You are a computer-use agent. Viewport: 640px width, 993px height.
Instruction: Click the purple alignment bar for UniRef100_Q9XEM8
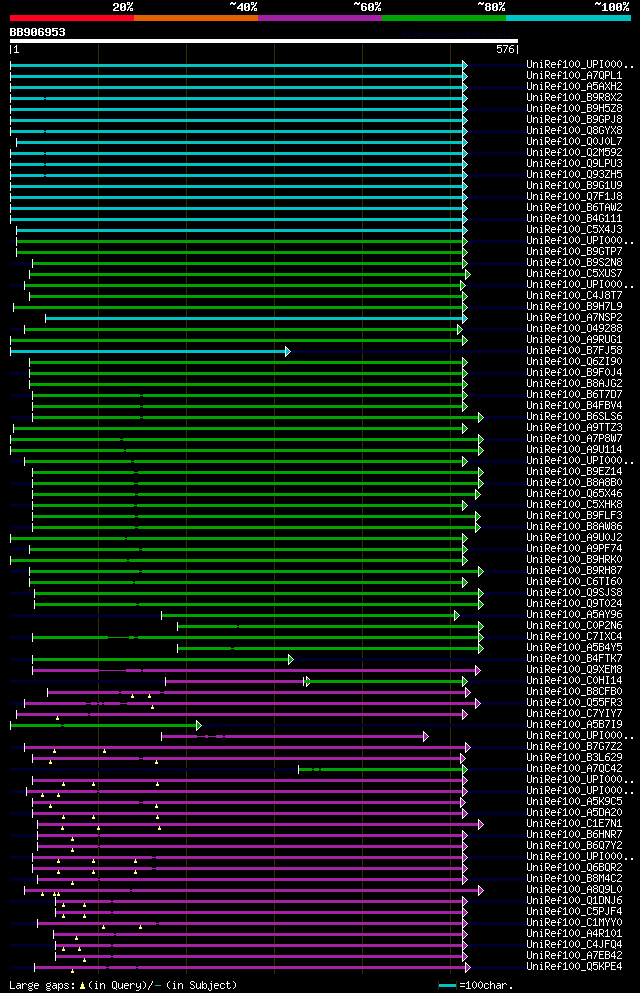pyautogui.click(x=255, y=670)
